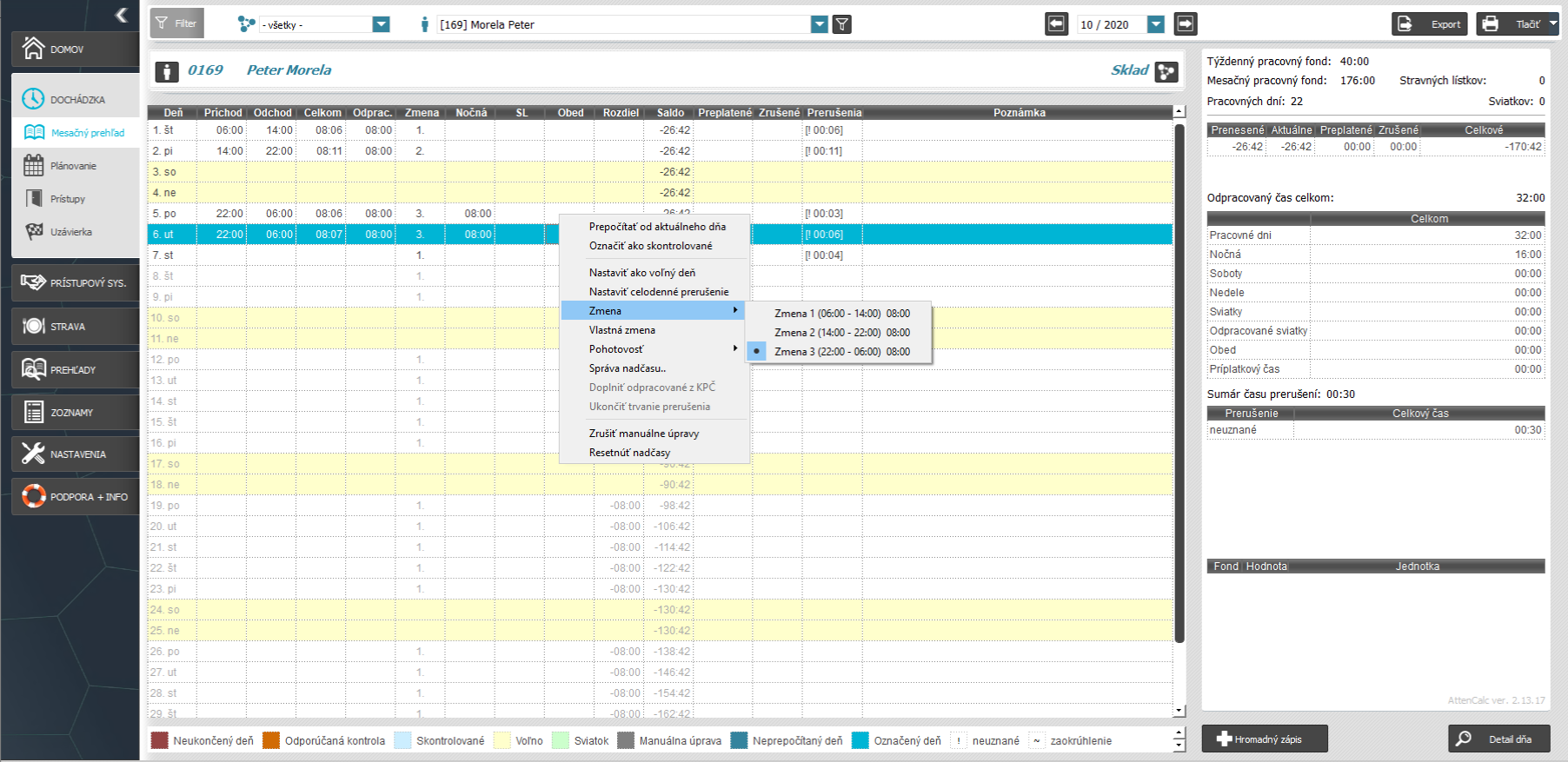This screenshot has height=762, width=1568.
Task: Click employee name Peter Morela
Action: coord(289,70)
